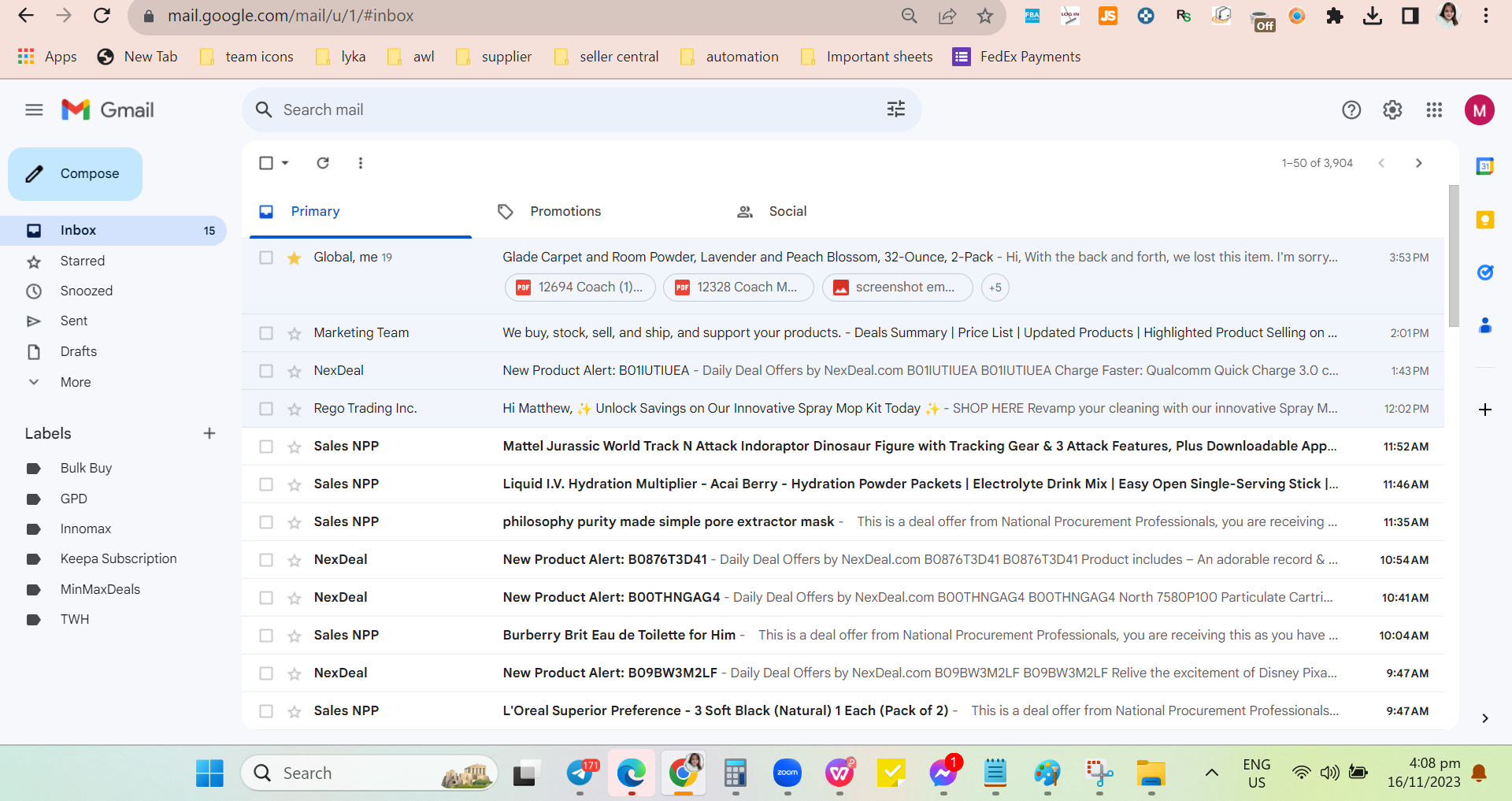Viewport: 1512px width, 801px height.
Task: Open Gmail Support help icon
Action: (1351, 110)
